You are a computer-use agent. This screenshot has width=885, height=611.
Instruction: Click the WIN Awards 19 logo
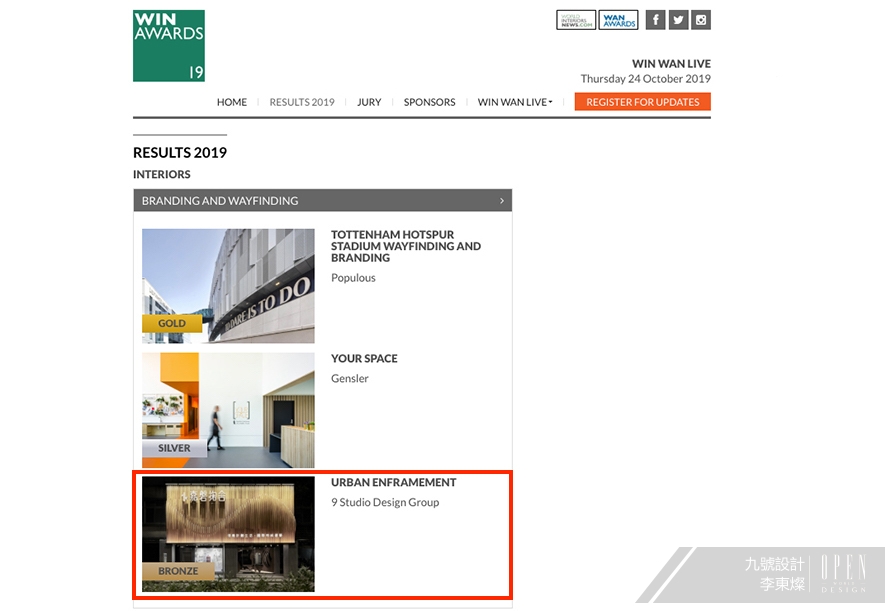pyautogui.click(x=169, y=46)
